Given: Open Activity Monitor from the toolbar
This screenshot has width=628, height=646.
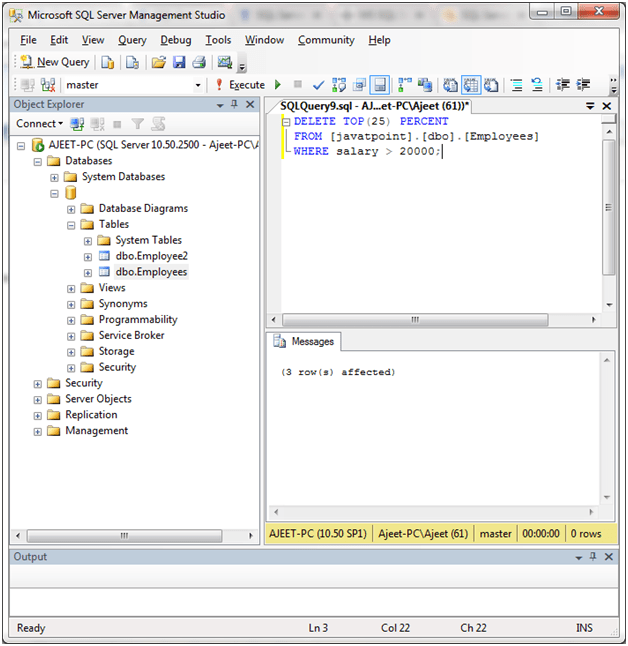Looking at the screenshot, I should pyautogui.click(x=225, y=62).
